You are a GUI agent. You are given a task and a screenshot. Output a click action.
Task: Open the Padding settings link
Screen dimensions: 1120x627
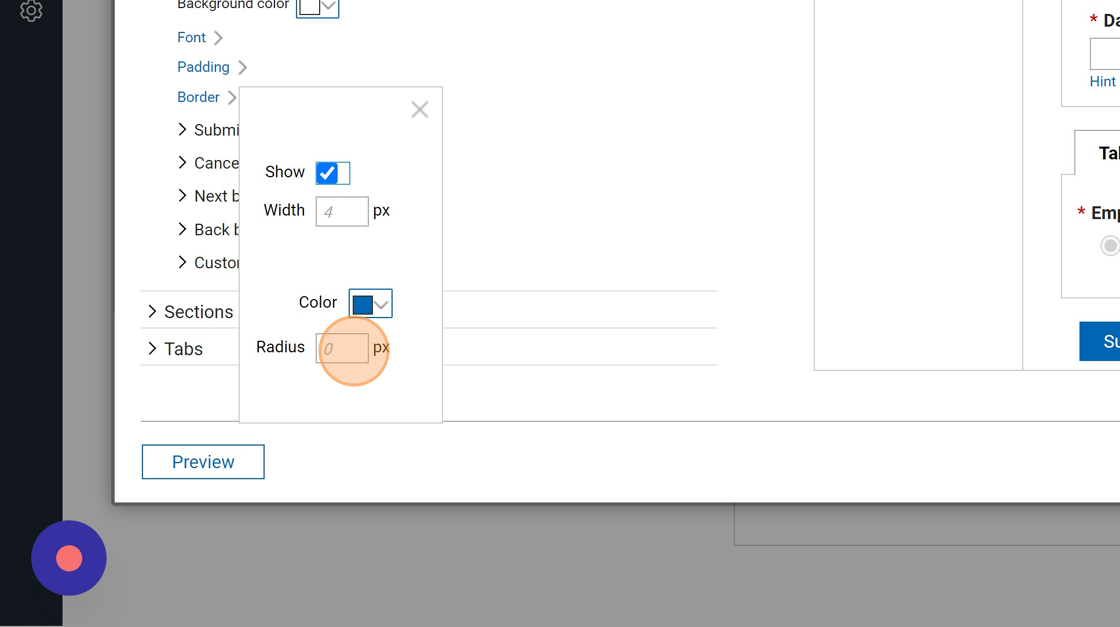point(203,67)
